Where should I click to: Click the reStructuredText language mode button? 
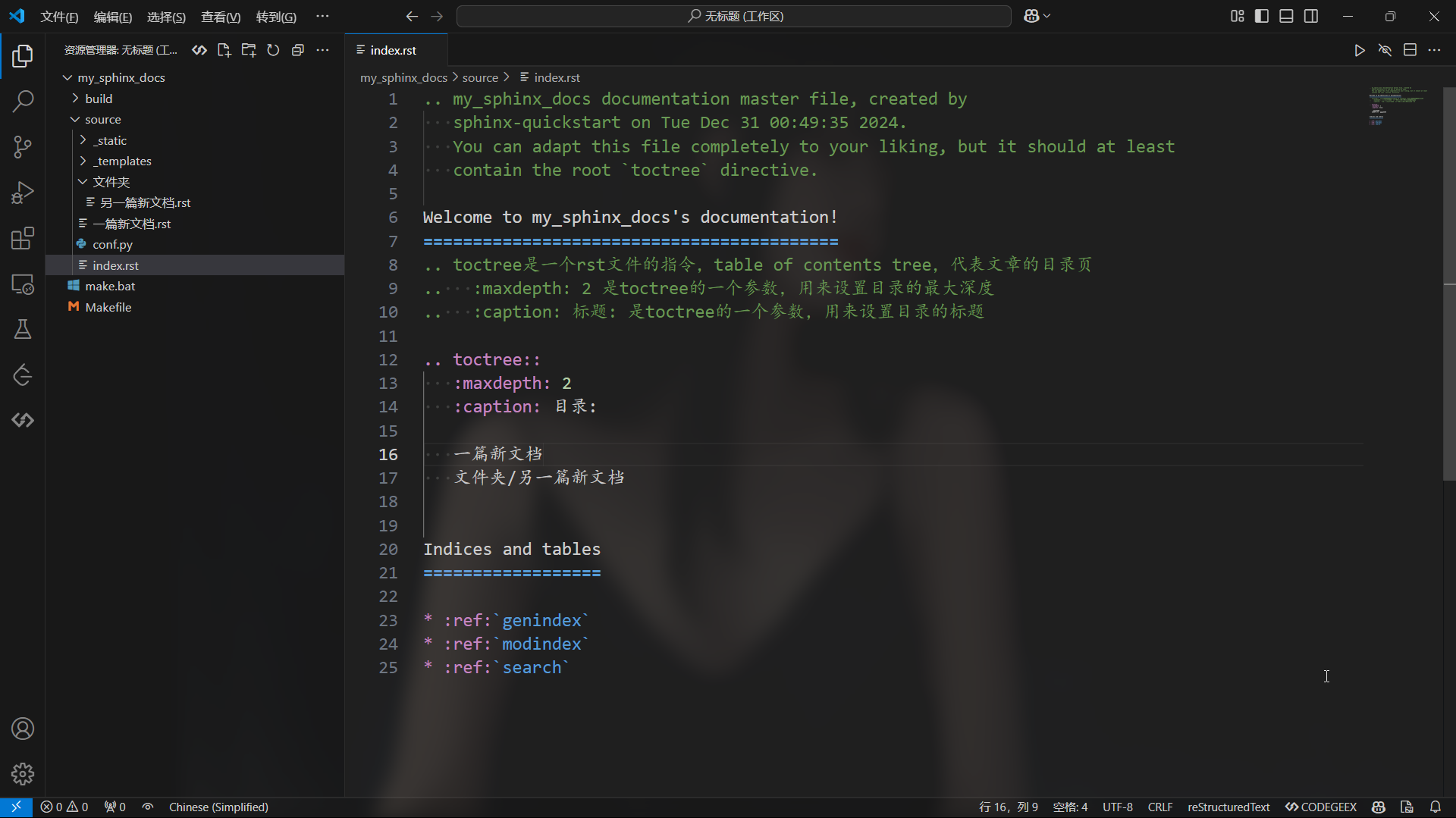pyautogui.click(x=1228, y=807)
